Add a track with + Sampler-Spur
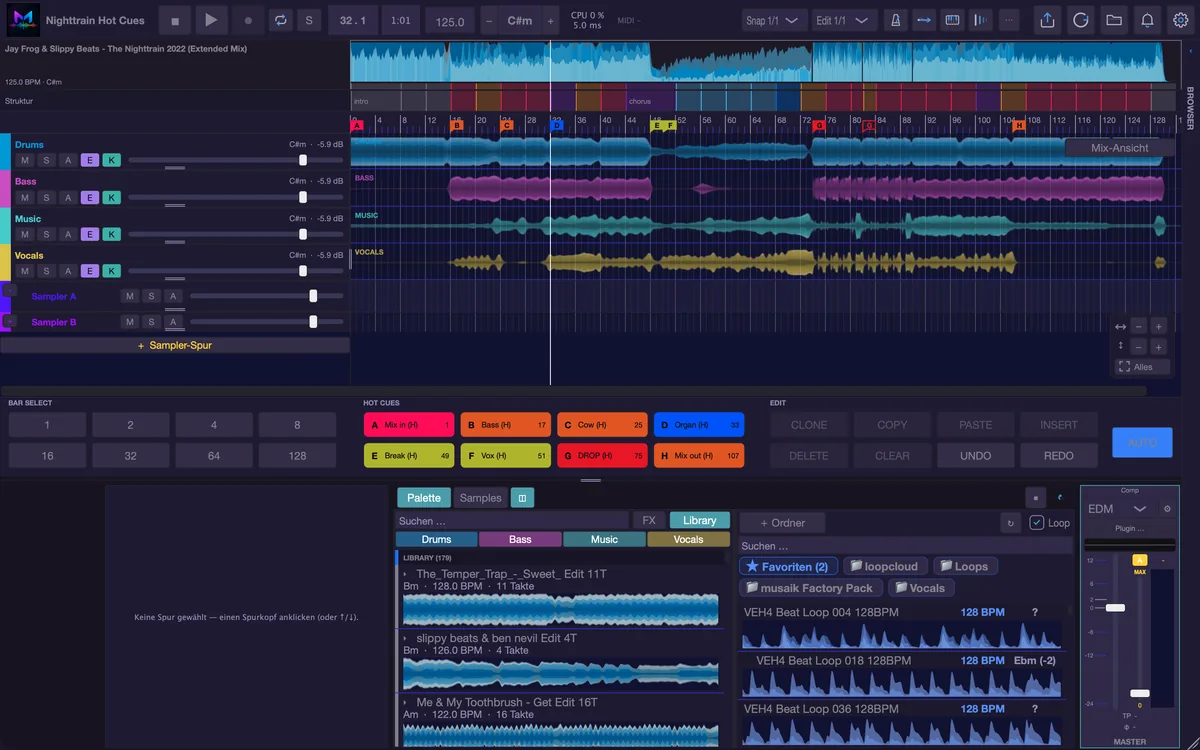Image resolution: width=1200 pixels, height=750 pixels. [x=175, y=345]
